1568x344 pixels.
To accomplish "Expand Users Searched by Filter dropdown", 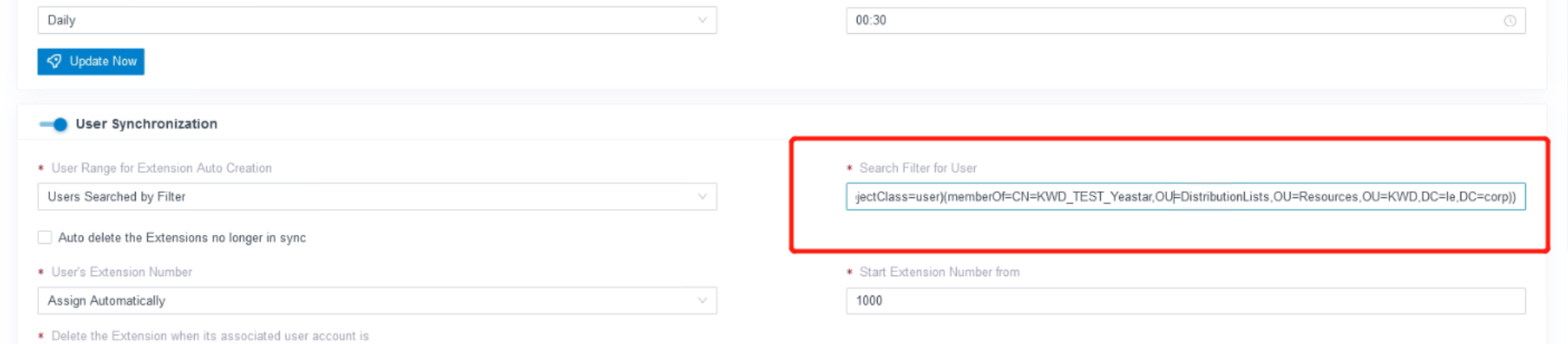I will pos(377,196).
